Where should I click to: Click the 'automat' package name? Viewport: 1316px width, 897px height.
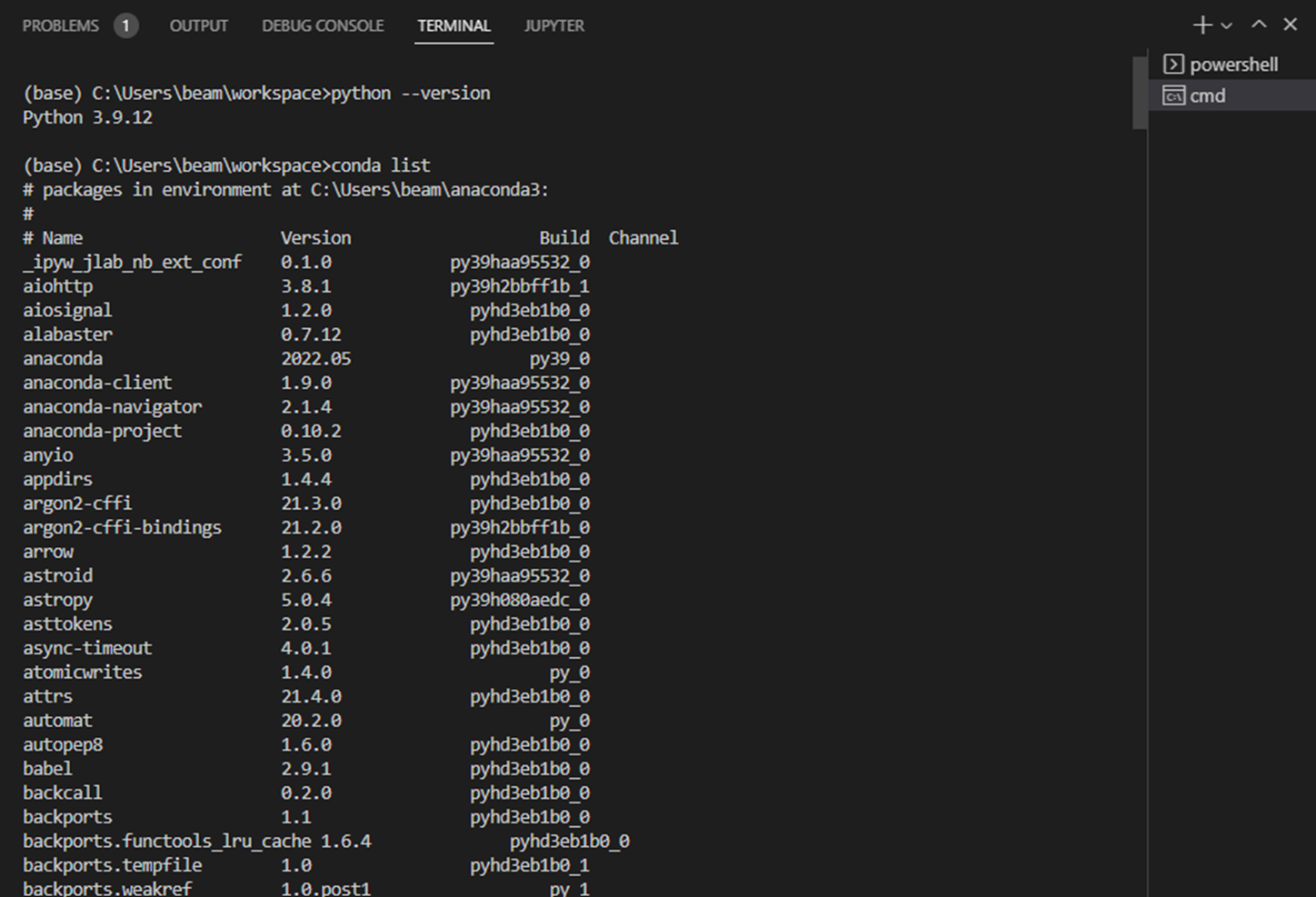coord(57,720)
